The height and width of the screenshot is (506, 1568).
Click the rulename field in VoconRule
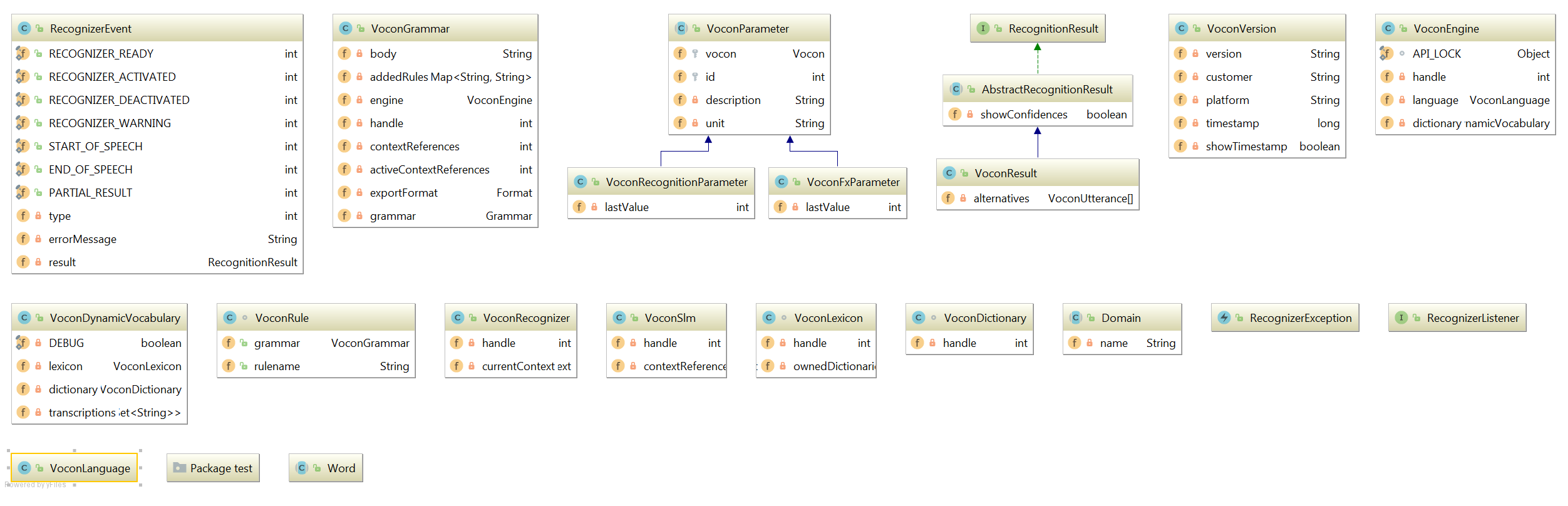point(316,366)
